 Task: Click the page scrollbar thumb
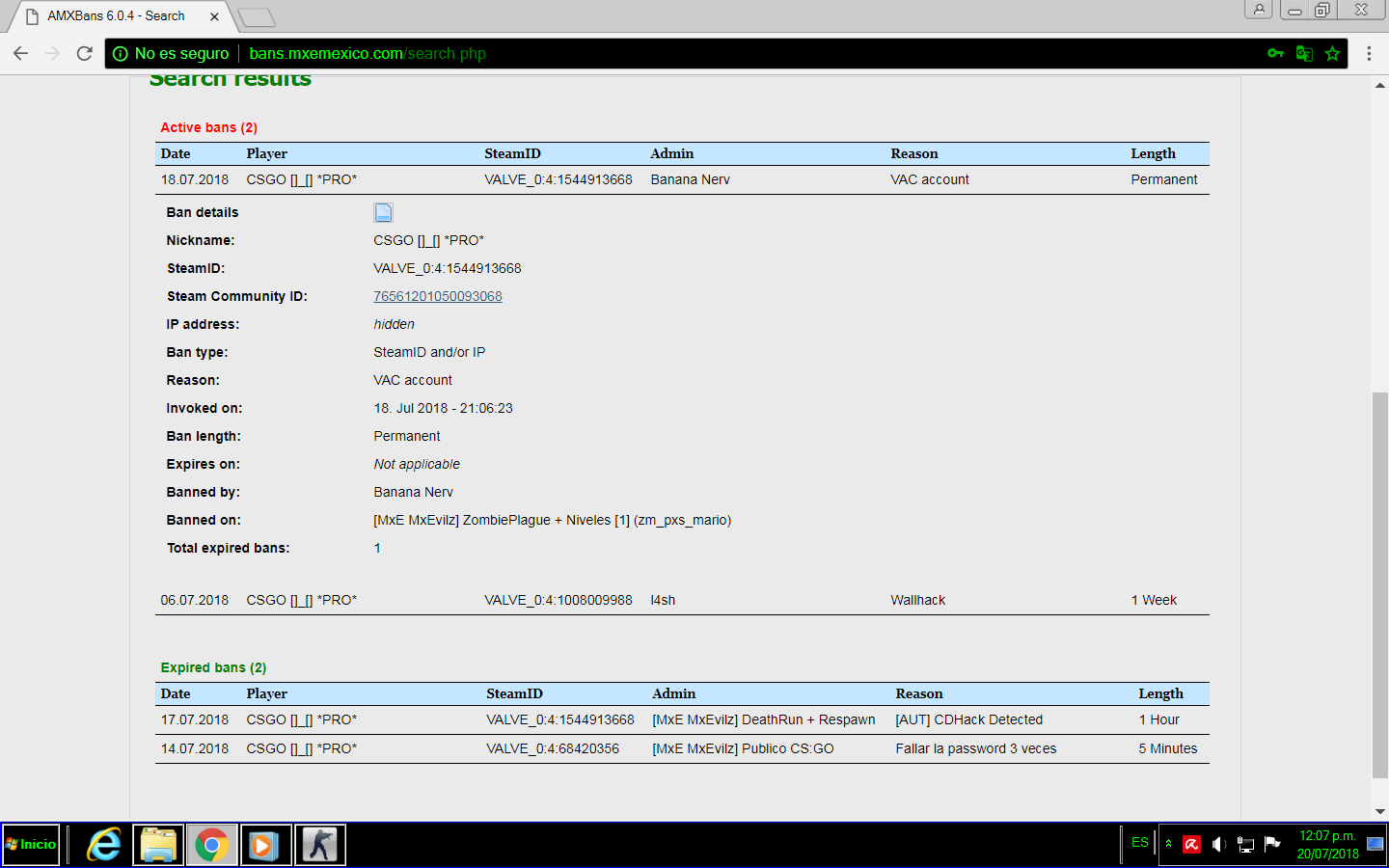click(x=1379, y=584)
